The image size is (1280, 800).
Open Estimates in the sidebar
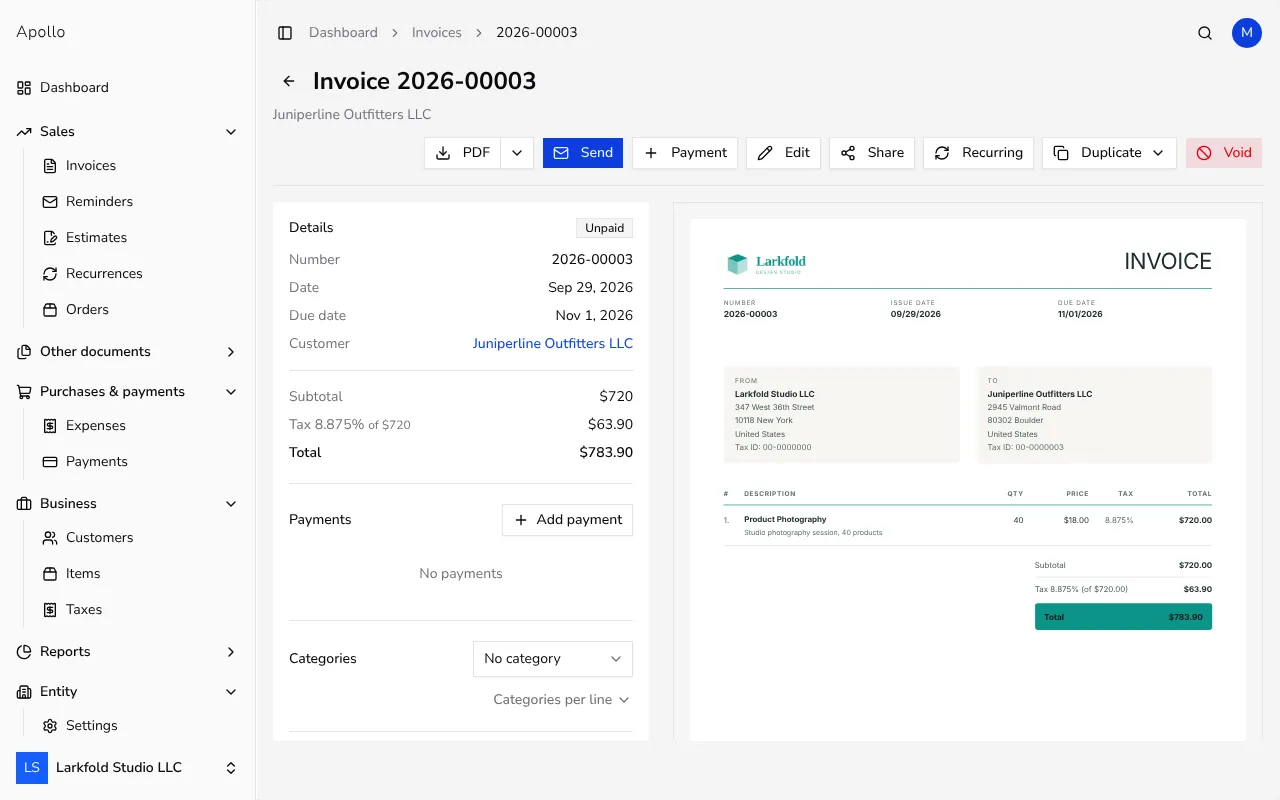(140, 238)
